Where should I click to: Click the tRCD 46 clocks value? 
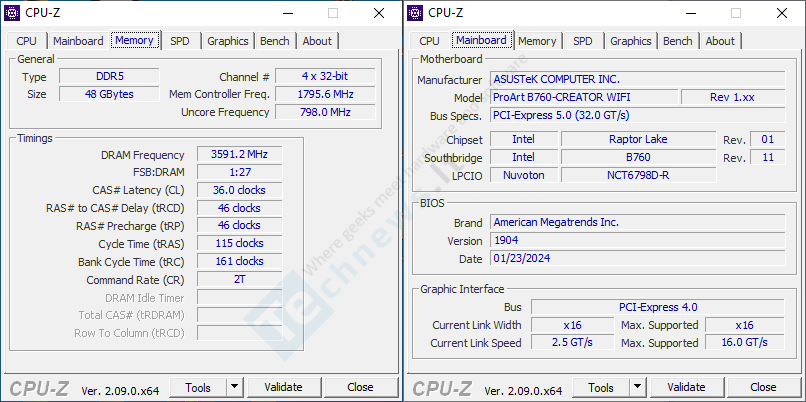[x=240, y=208]
